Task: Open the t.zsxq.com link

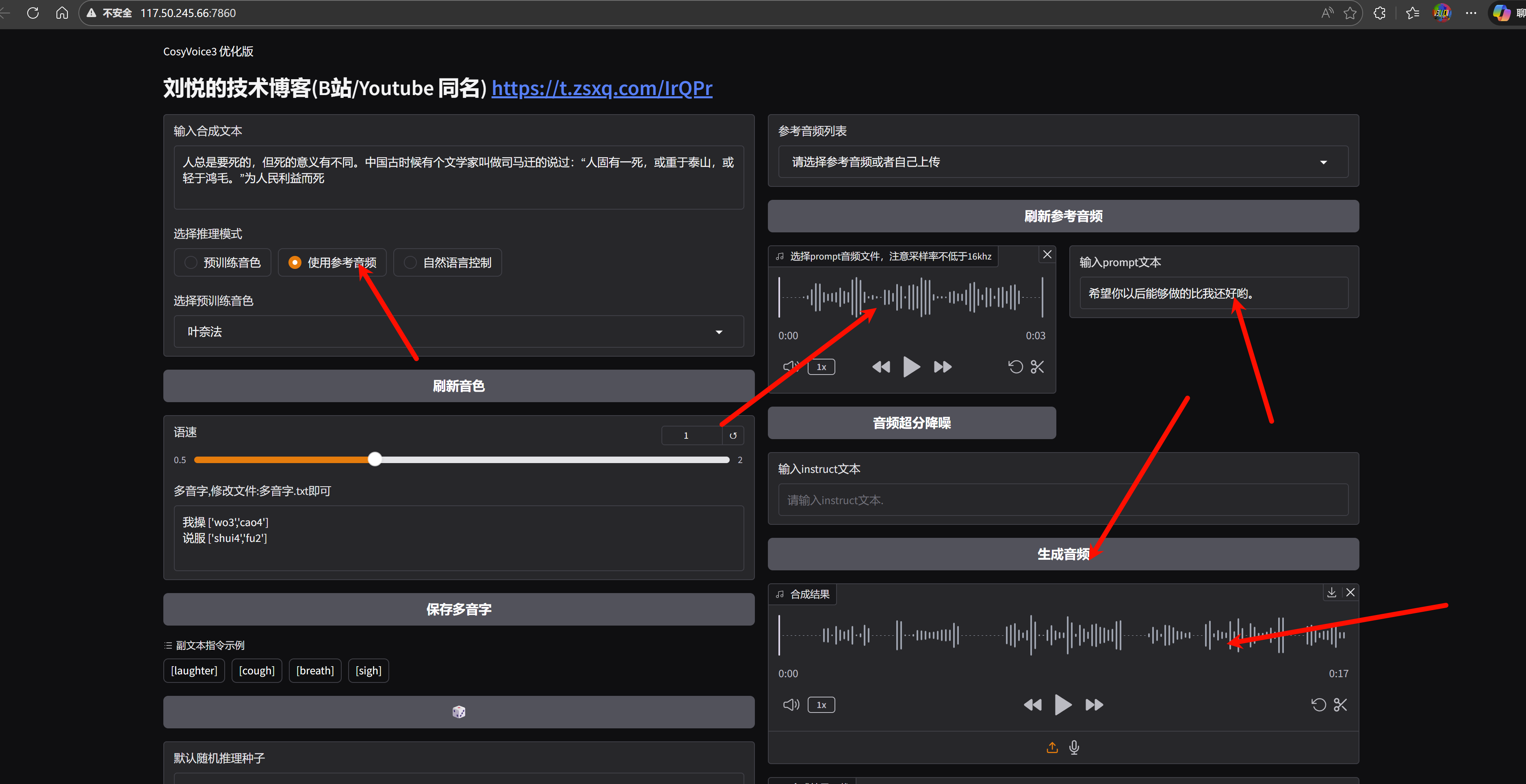Action: point(601,88)
